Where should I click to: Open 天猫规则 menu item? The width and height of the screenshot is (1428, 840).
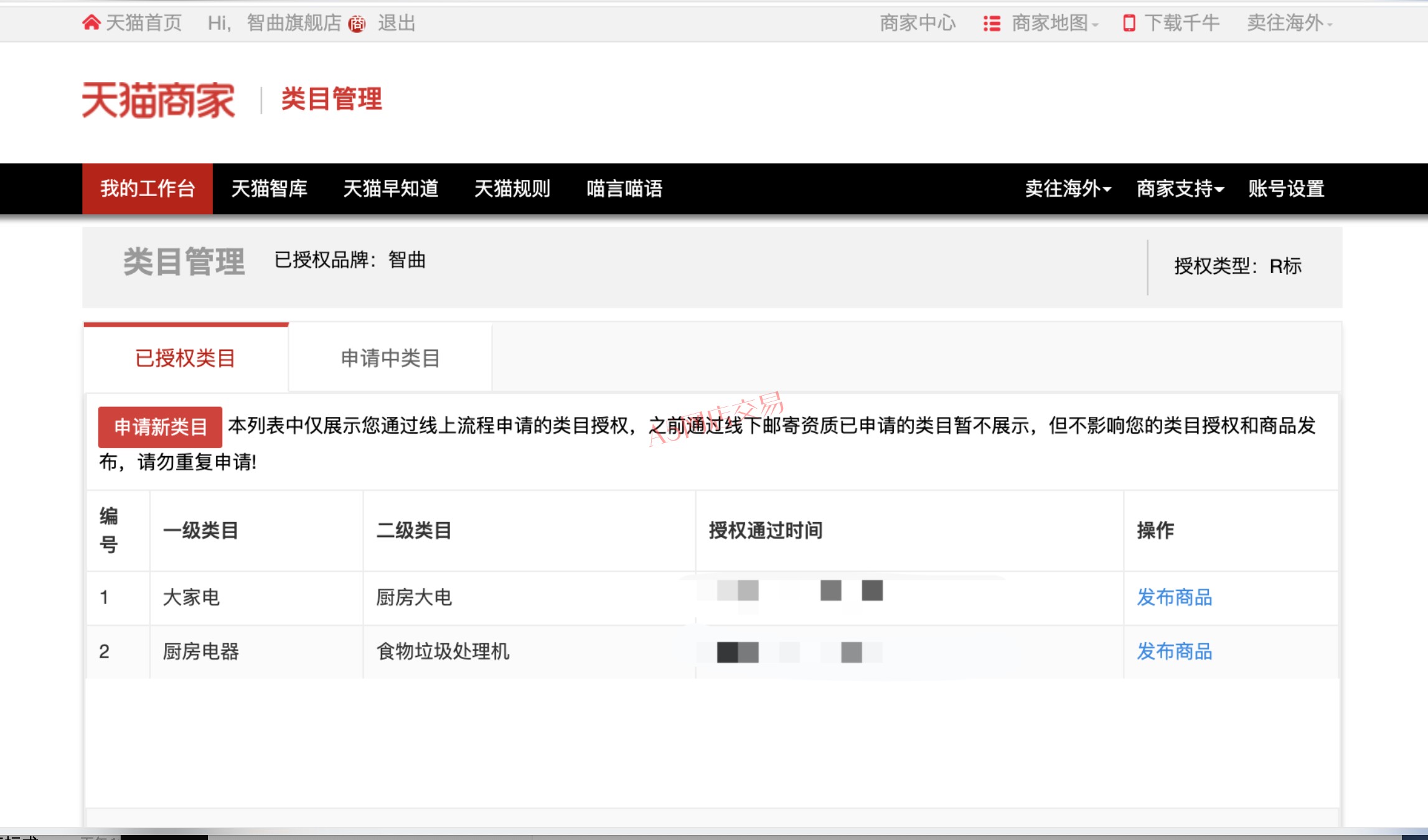[x=512, y=189]
